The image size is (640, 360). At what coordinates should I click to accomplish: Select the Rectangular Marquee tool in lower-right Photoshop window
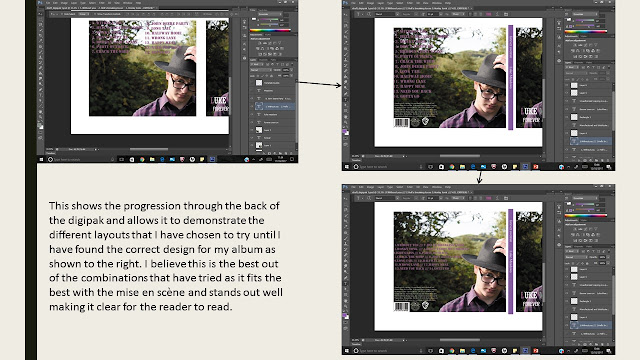pos(346,204)
